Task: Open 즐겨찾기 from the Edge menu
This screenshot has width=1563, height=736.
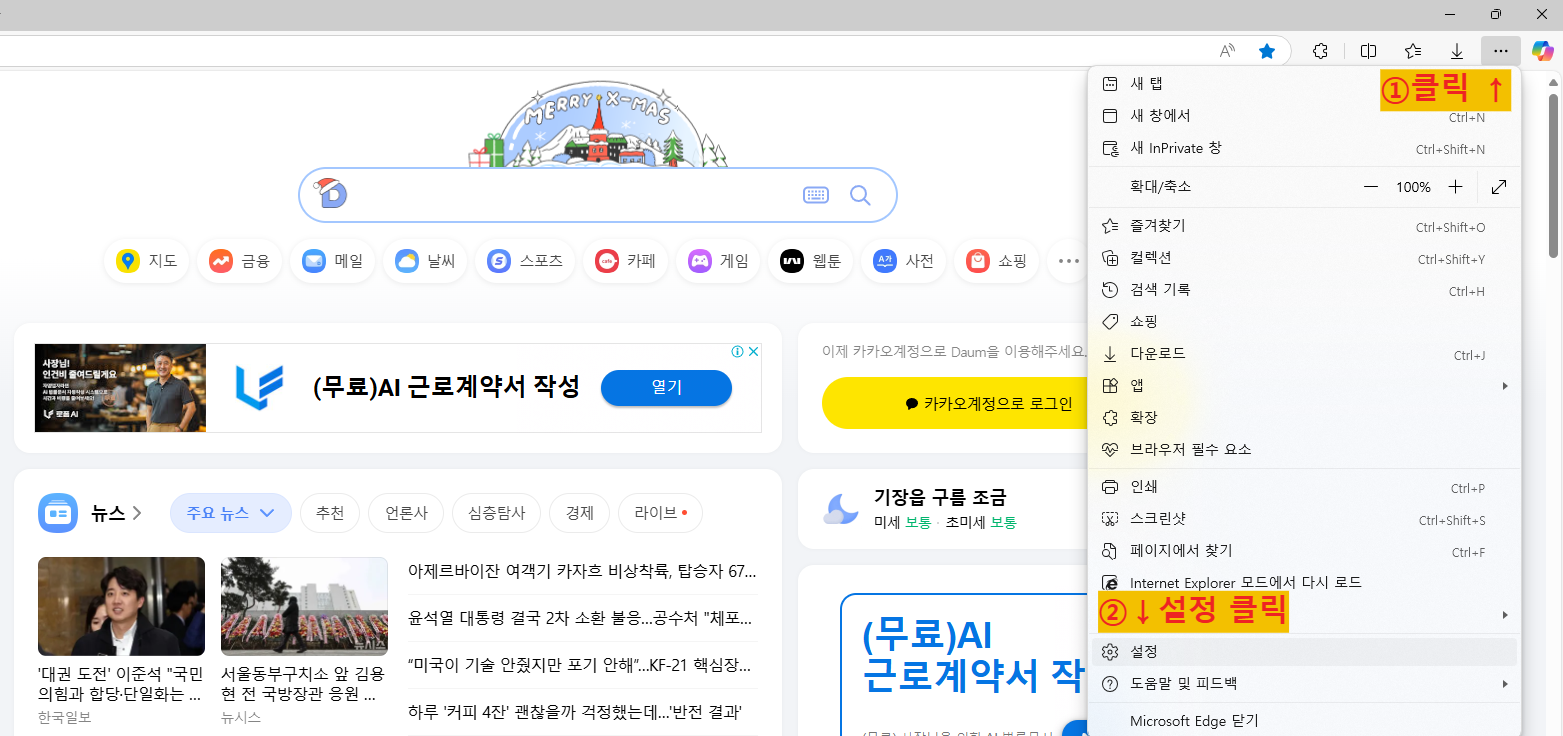Action: tap(1304, 226)
